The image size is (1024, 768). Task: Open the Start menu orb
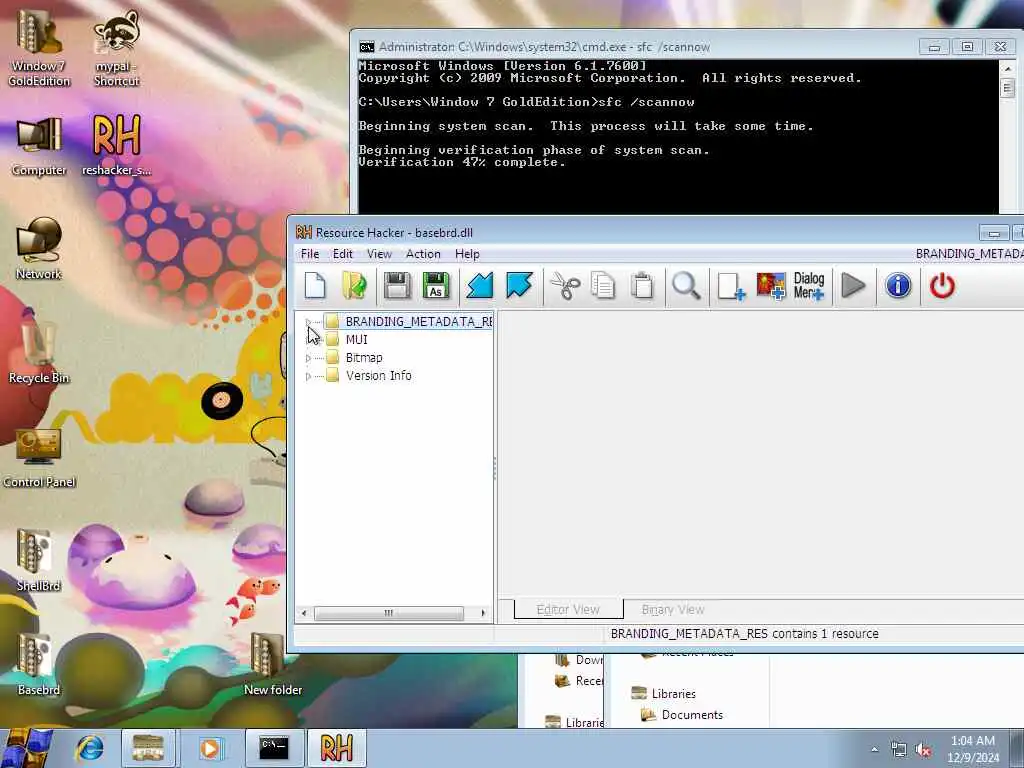click(26, 748)
